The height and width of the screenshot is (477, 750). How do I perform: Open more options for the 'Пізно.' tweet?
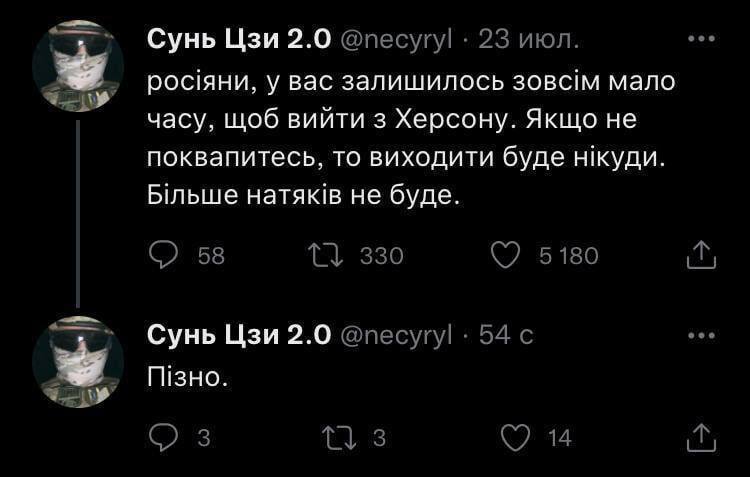tap(704, 336)
